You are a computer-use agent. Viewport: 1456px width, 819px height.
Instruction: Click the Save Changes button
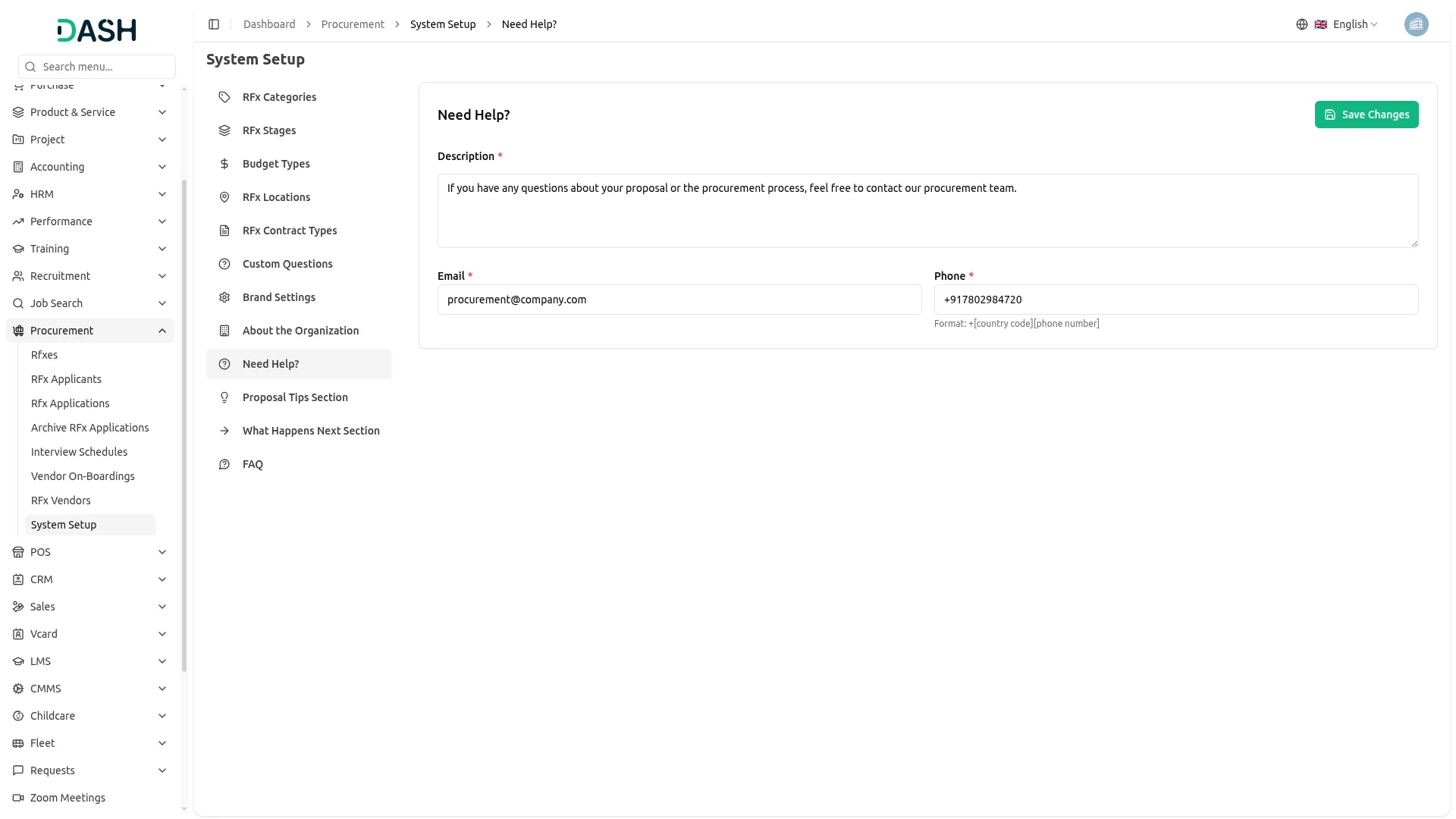[1367, 115]
